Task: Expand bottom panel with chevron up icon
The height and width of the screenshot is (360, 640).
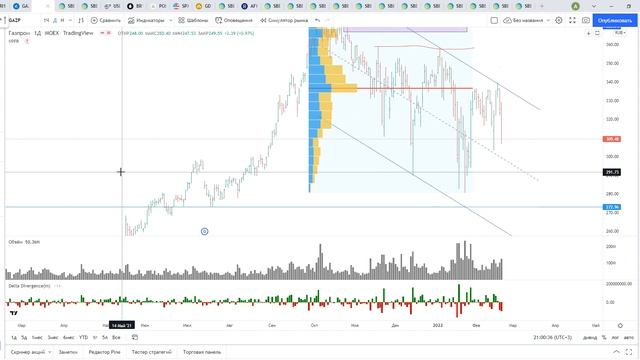Action: tap(616, 352)
